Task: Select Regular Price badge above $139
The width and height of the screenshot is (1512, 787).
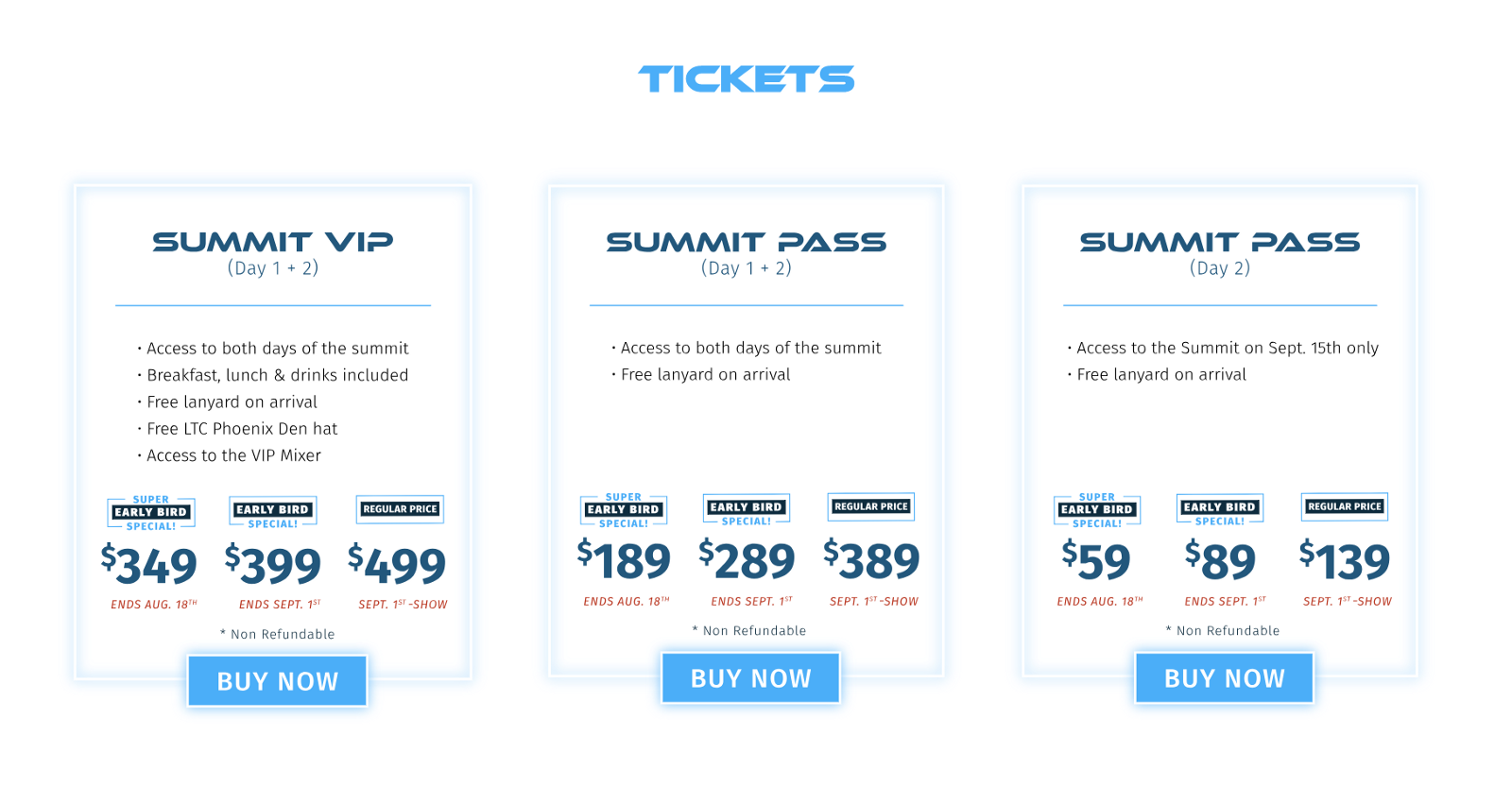Action: click(1345, 506)
